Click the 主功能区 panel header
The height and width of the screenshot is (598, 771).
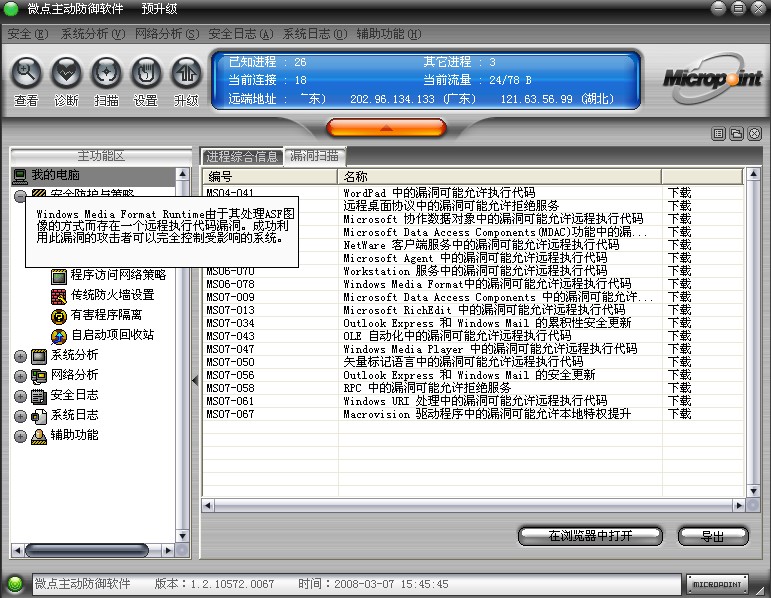coord(101,156)
